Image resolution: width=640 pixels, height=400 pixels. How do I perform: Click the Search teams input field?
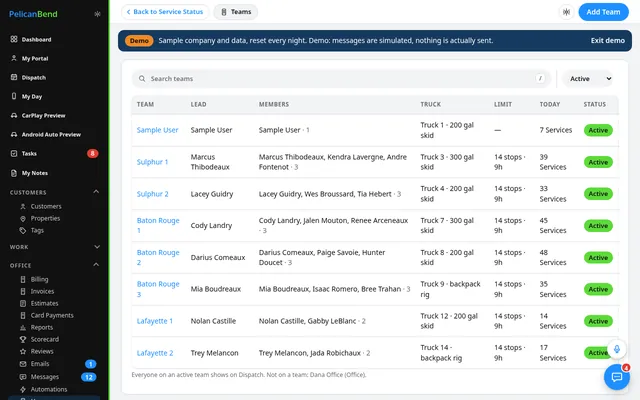click(341, 79)
